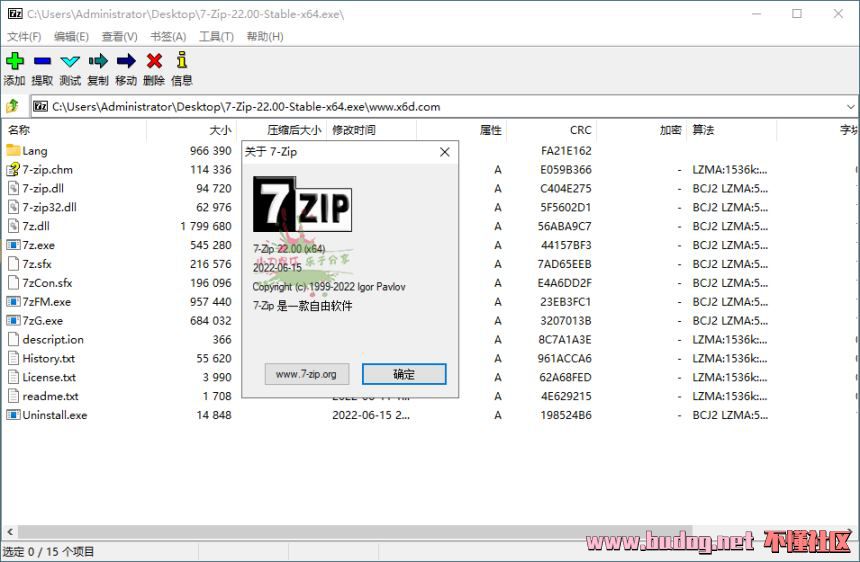860x562 pixels.
Task: Click the Test (测试) toolbar icon
Action: pyautogui.click(x=70, y=62)
